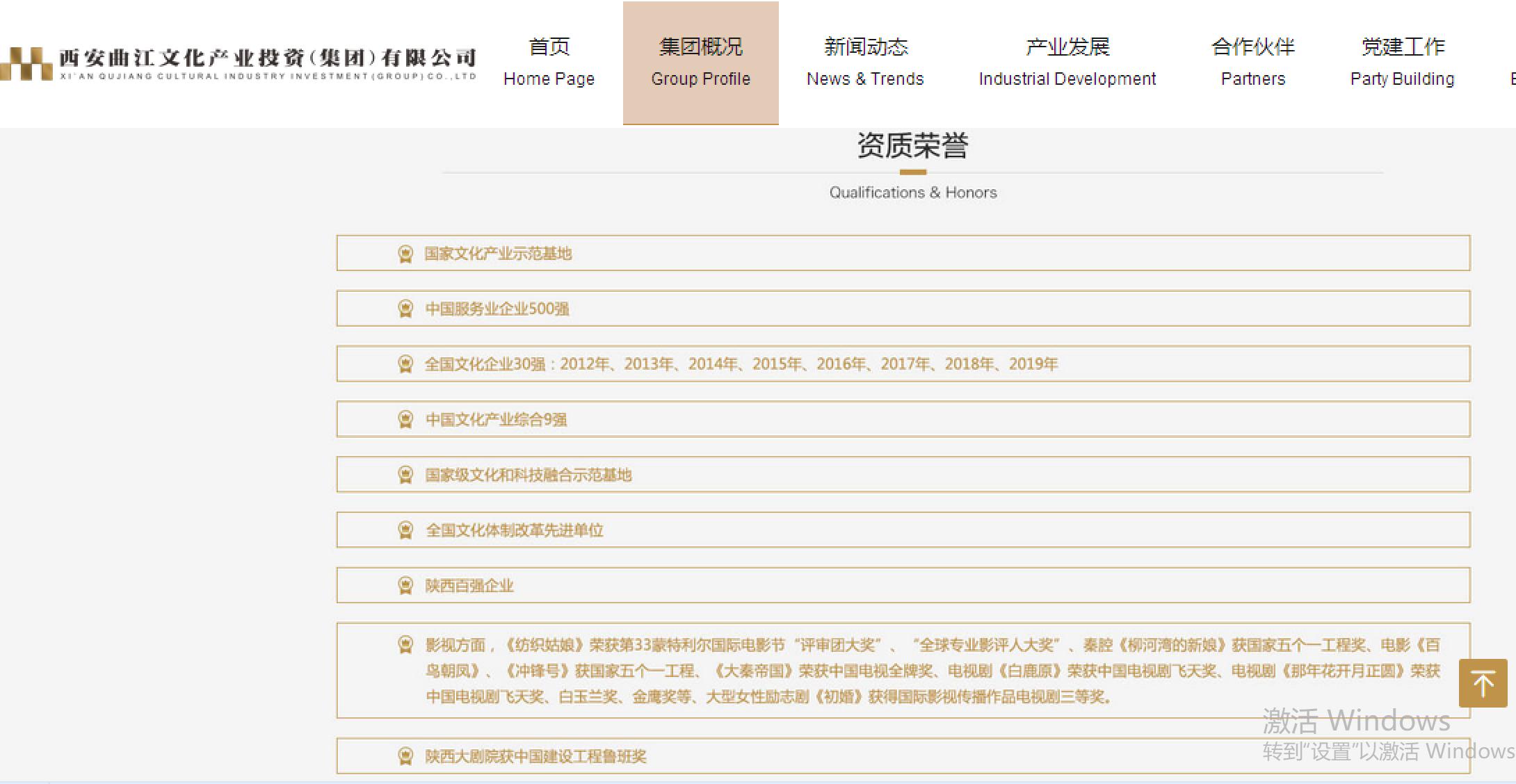Click medal icon beside 全国文化体制改革先进单位
The height and width of the screenshot is (784, 1516).
click(405, 530)
